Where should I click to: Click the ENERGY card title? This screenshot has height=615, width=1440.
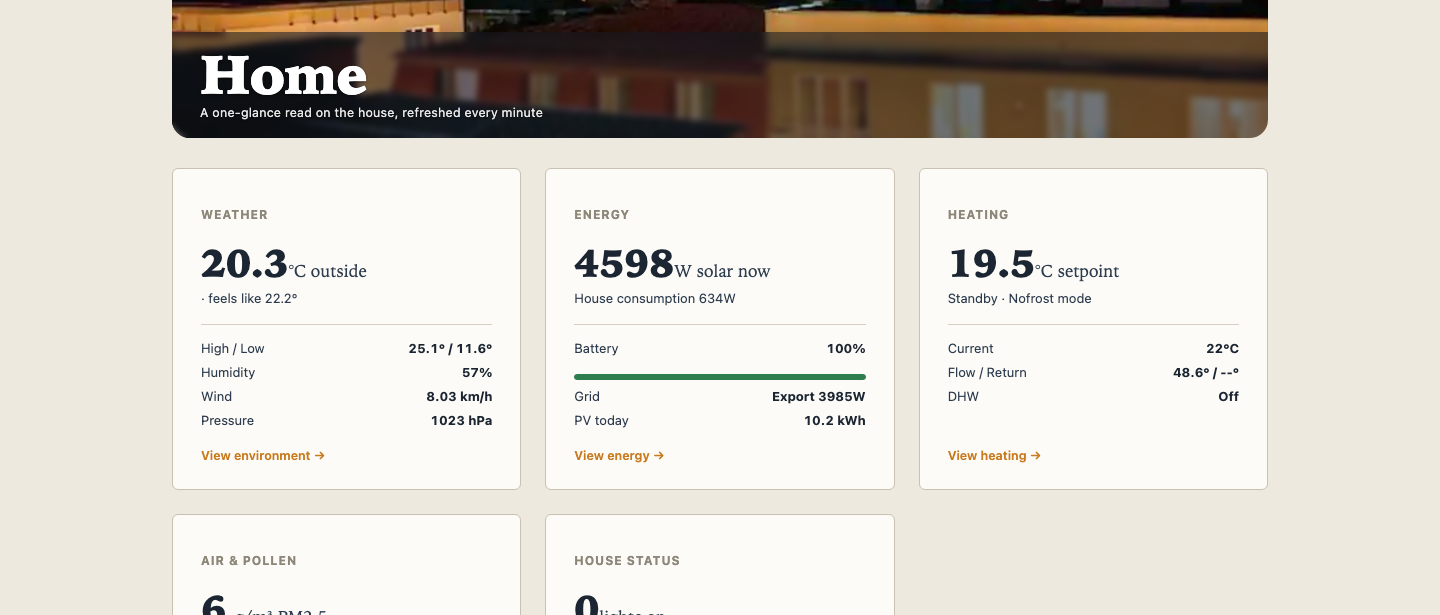tap(602, 215)
